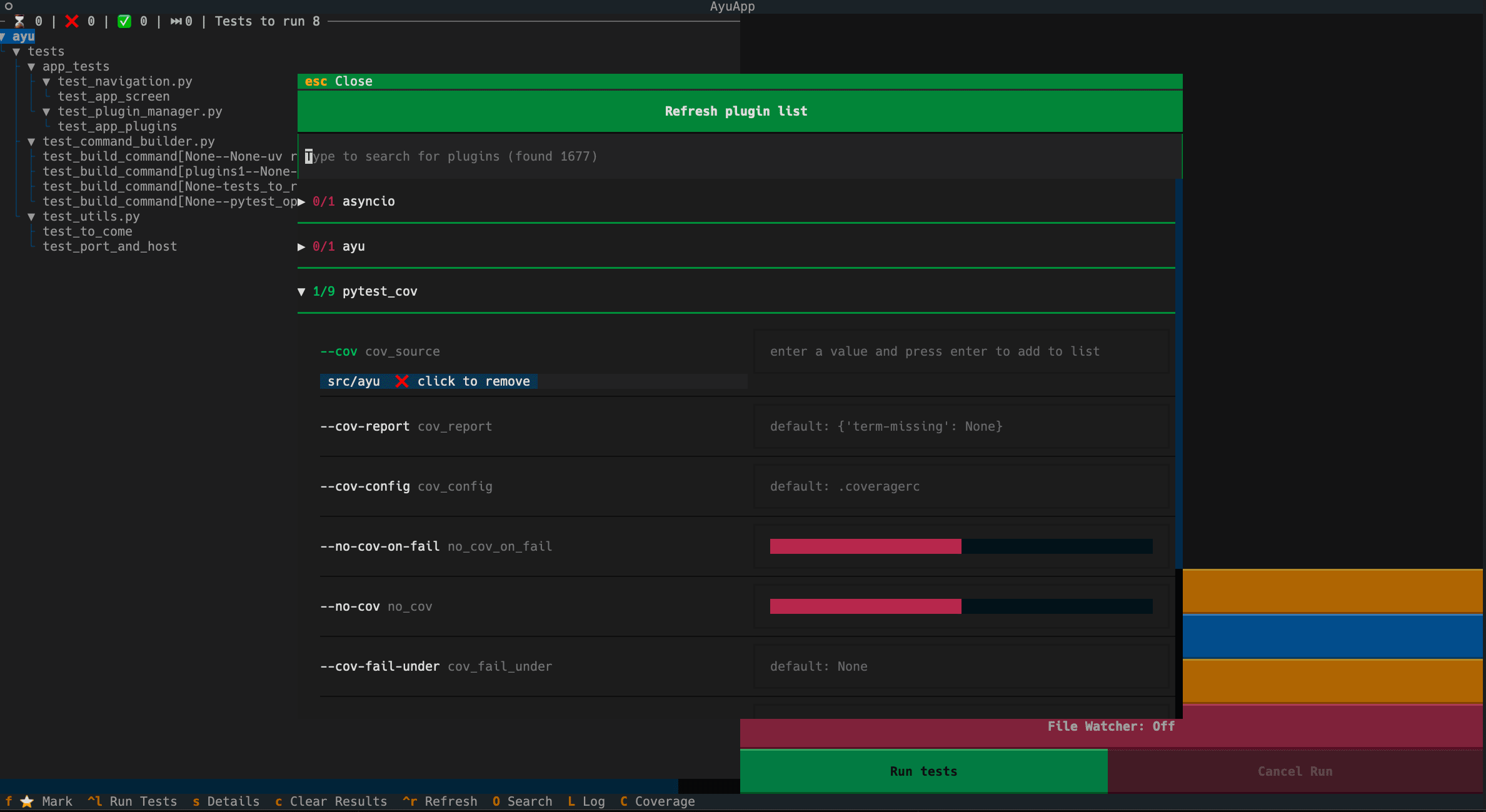Viewport: 1486px width, 812px height.
Task: Collapse the pytest_cov plugin section
Action: tap(302, 291)
